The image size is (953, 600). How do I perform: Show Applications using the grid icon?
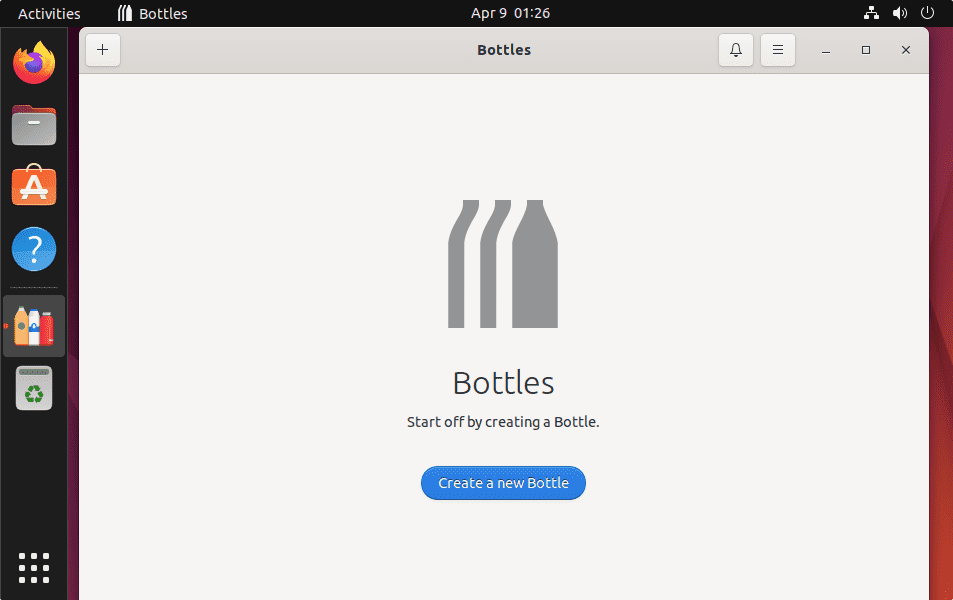tap(33, 567)
